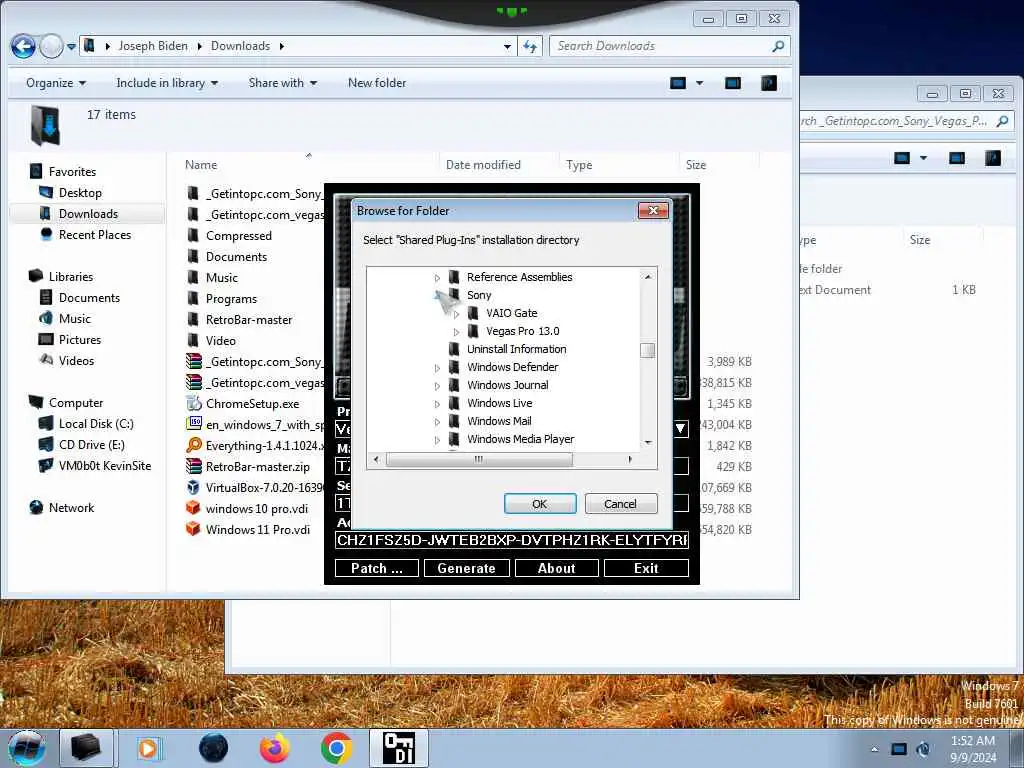Select VM0b0t KevinSite network drive

pos(104,466)
